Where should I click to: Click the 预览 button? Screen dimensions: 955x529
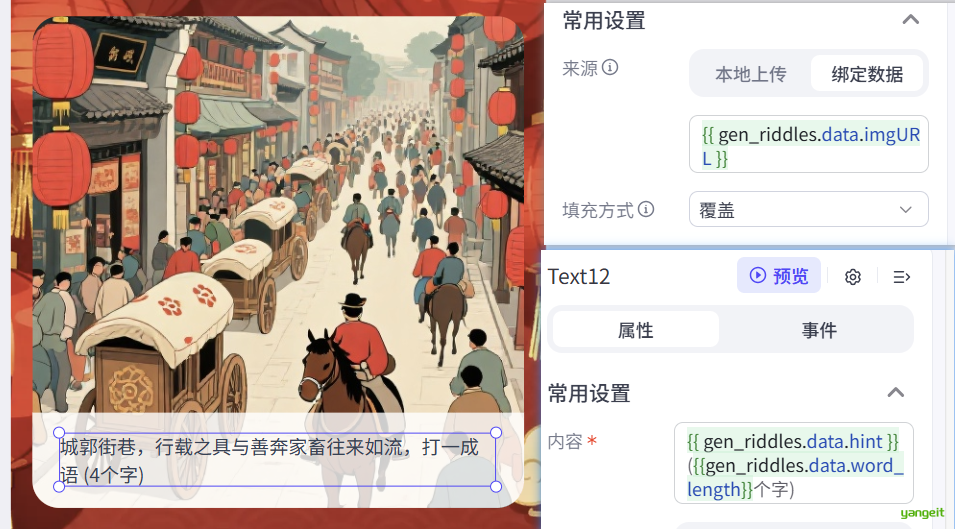click(x=778, y=275)
